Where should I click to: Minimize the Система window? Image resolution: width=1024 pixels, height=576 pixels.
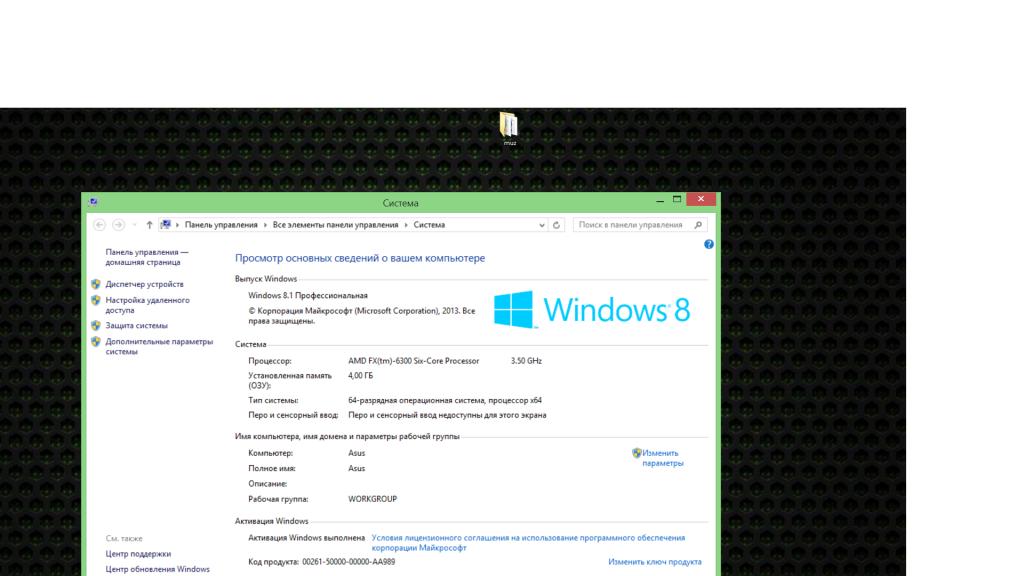point(660,200)
